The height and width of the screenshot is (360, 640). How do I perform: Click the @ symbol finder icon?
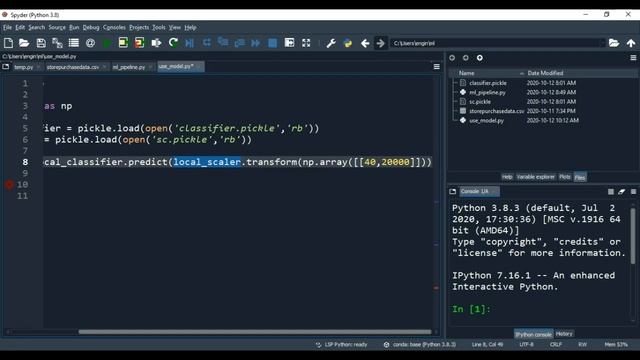90,43
